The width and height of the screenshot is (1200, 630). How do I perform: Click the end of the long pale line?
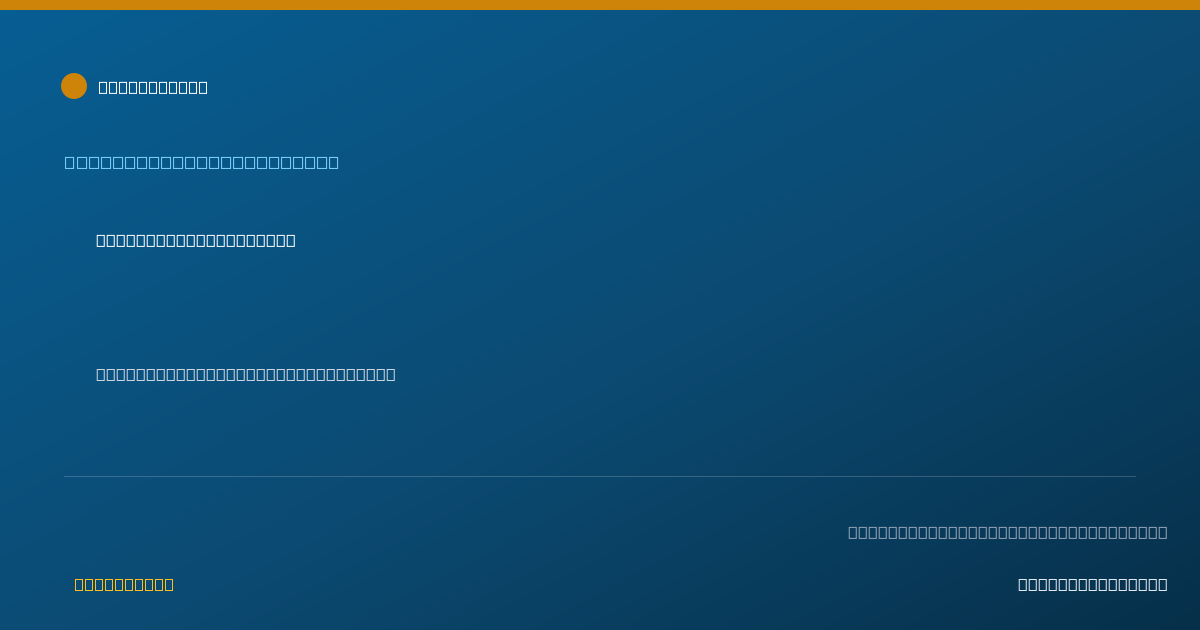coord(391,374)
